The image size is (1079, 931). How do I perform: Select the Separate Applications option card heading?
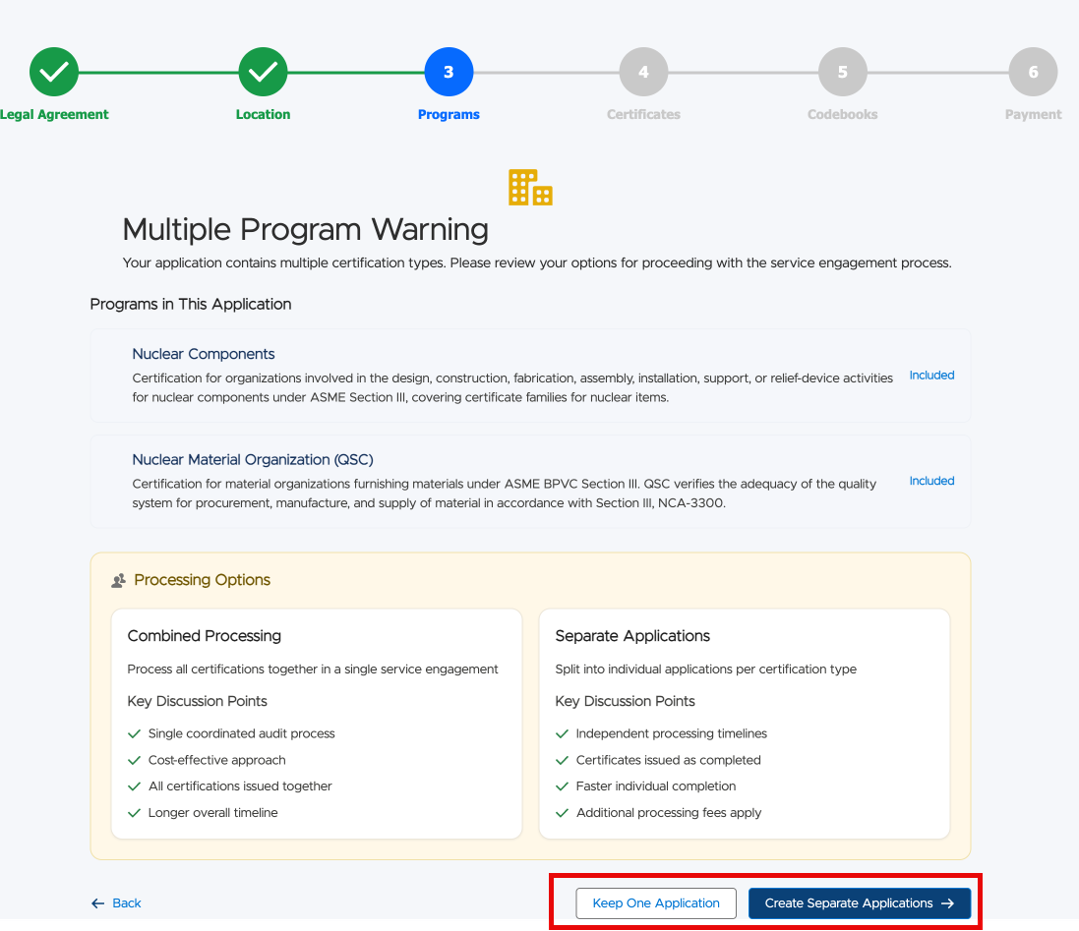pyautogui.click(x=632, y=636)
